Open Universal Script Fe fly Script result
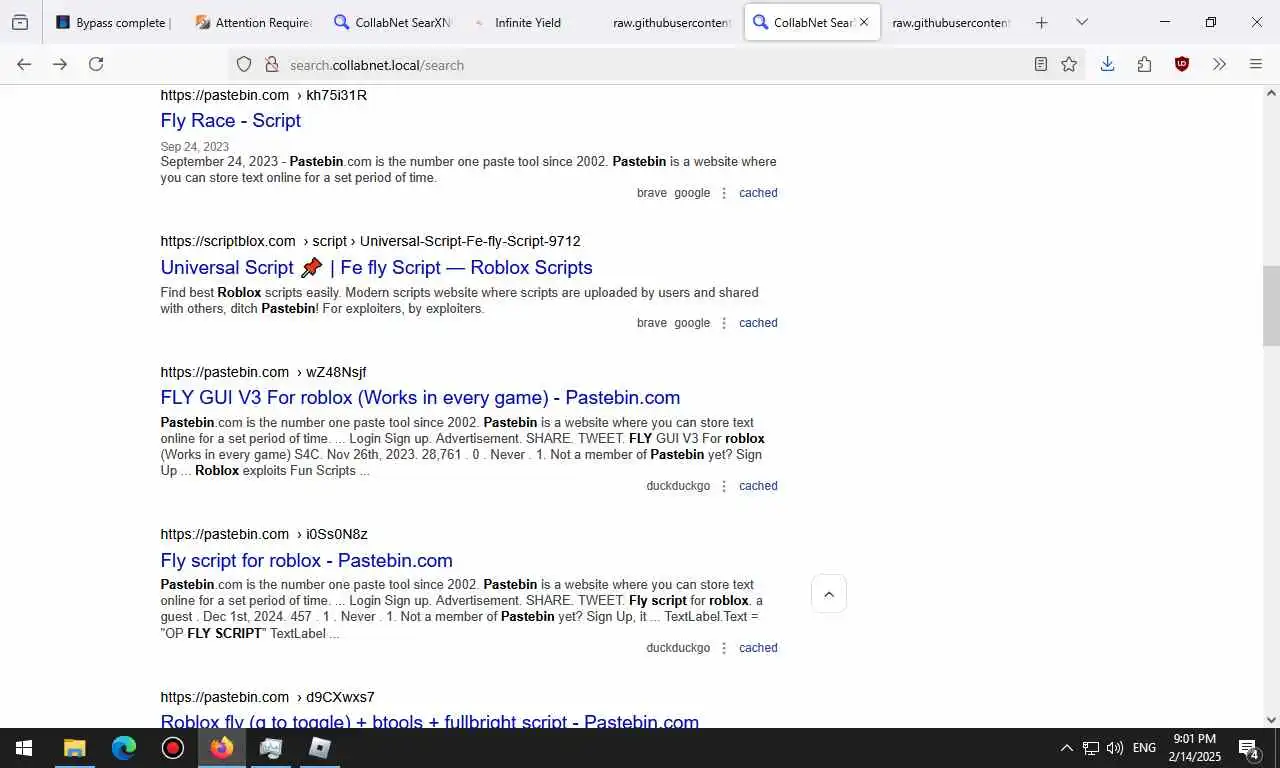 pyautogui.click(x=376, y=267)
